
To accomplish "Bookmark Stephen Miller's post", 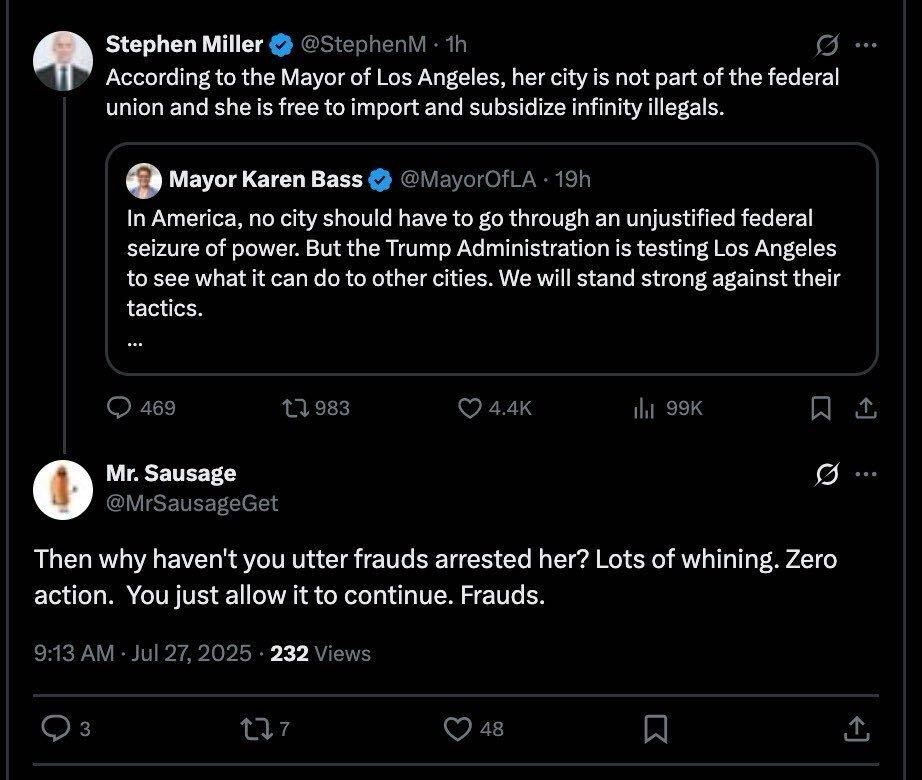I will [821, 408].
